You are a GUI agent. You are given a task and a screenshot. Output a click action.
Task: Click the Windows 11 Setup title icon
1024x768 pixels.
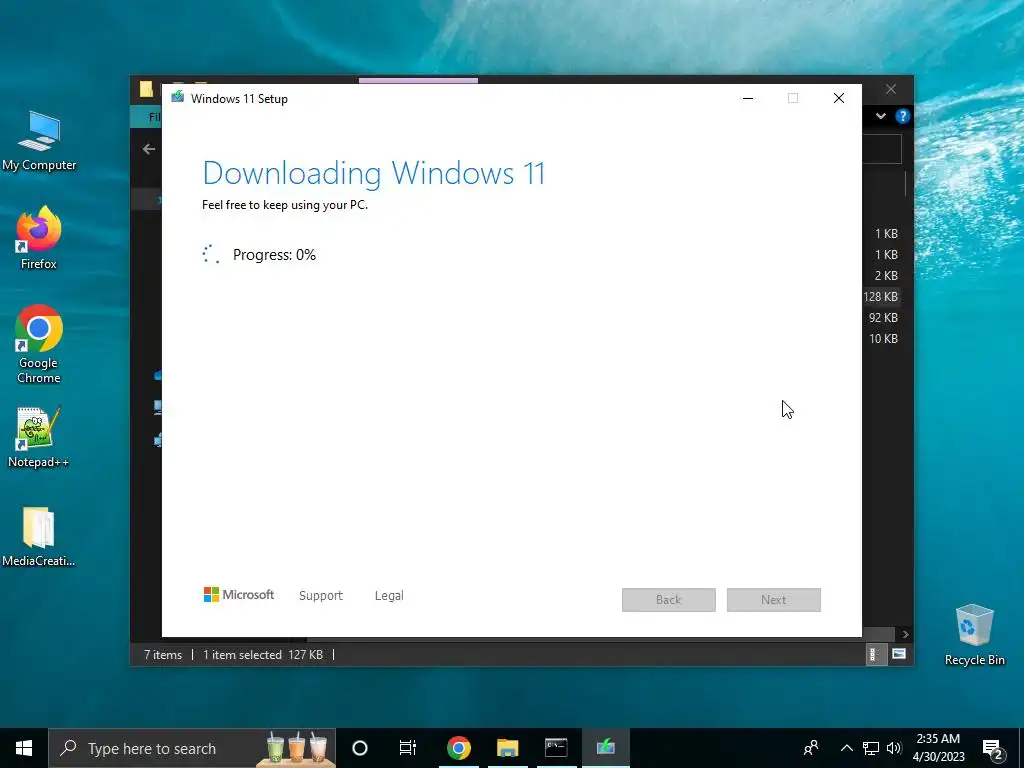tap(178, 98)
